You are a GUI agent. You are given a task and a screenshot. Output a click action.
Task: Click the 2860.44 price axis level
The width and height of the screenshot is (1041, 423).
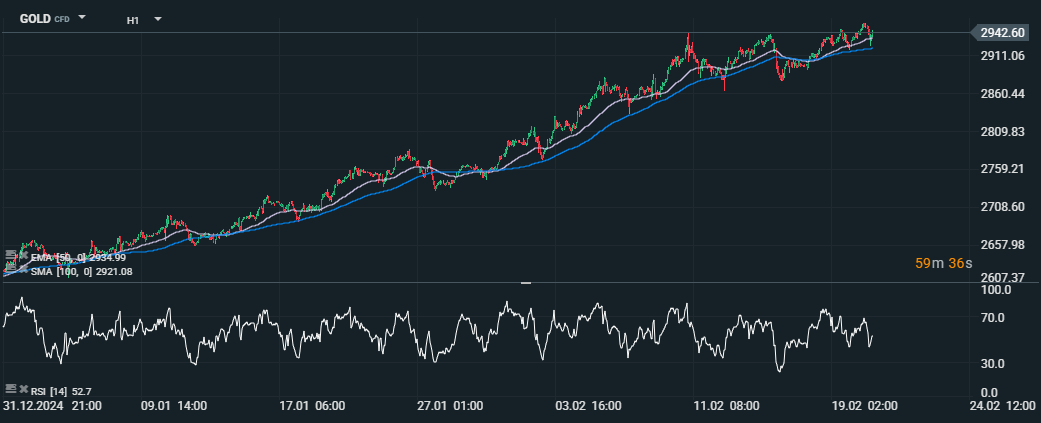(1002, 94)
